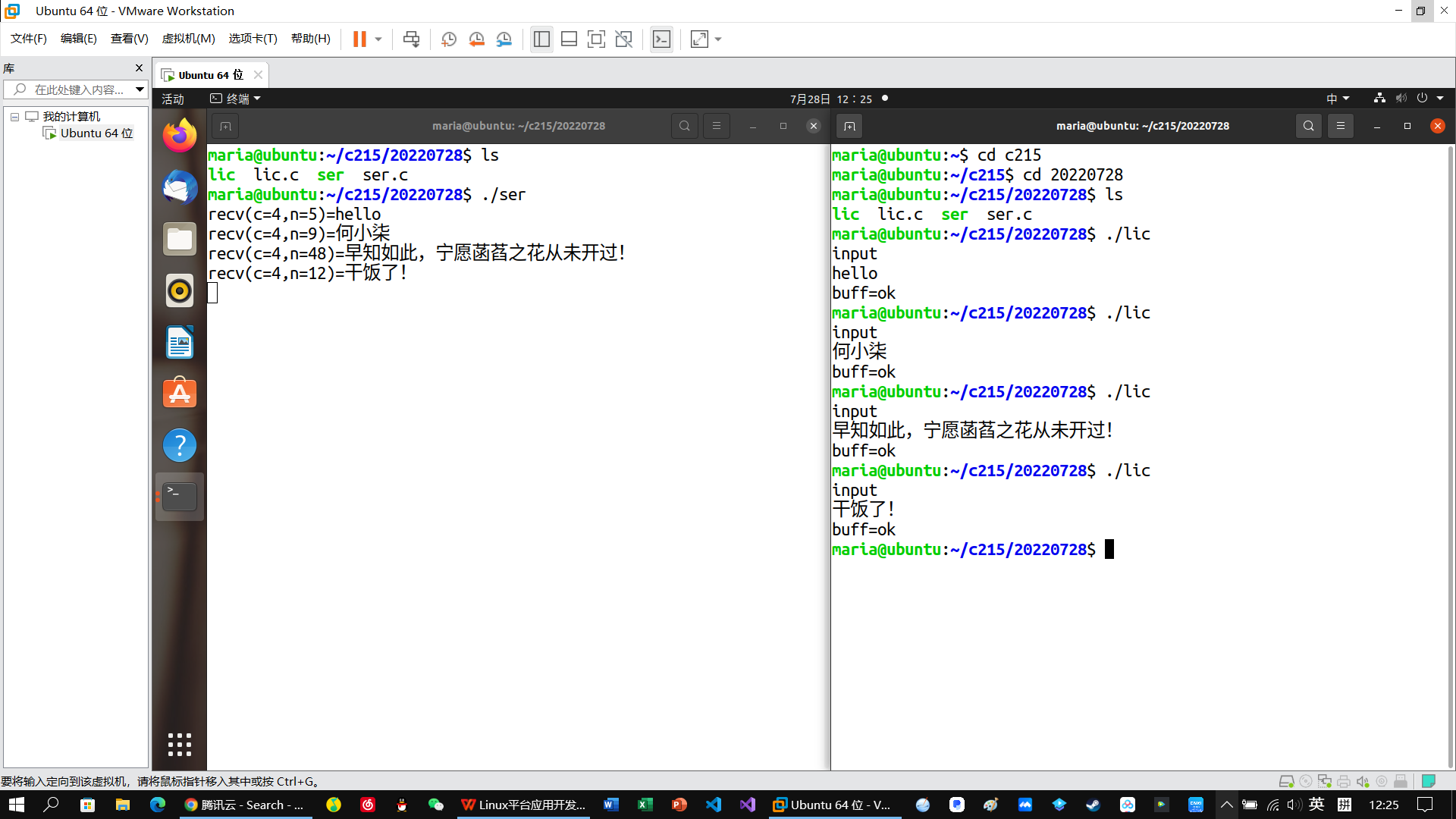Enter full screen mode icon
Image resolution: width=1456 pixels, height=819 pixels.
(596, 39)
